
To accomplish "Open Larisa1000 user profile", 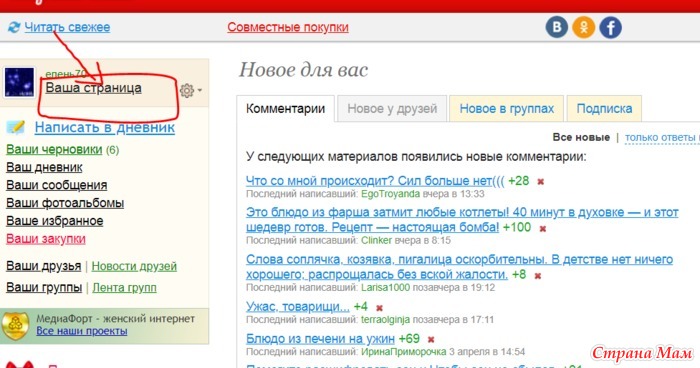I will point(385,287).
